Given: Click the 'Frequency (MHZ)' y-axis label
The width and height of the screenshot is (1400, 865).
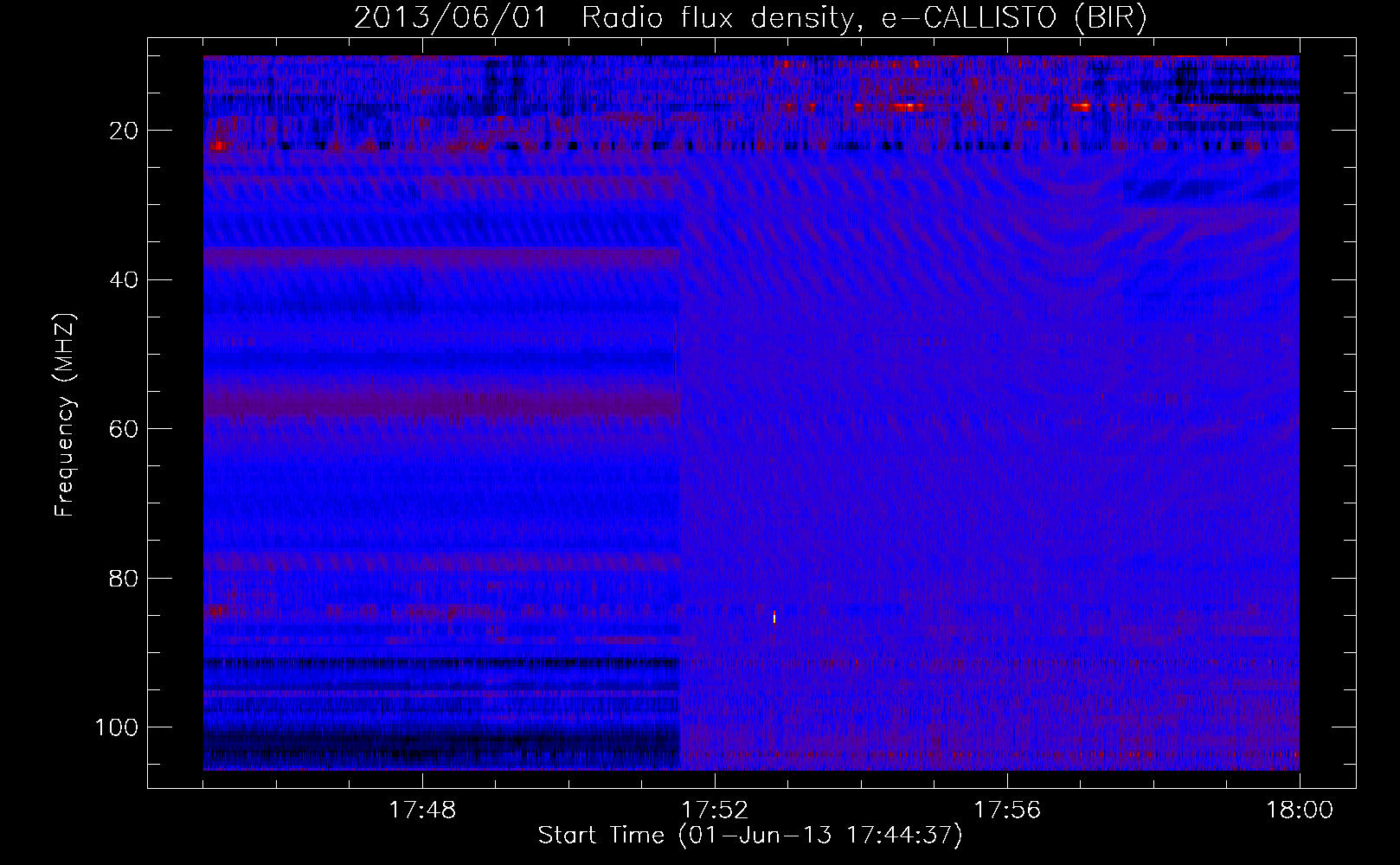Looking at the screenshot, I should [65, 414].
